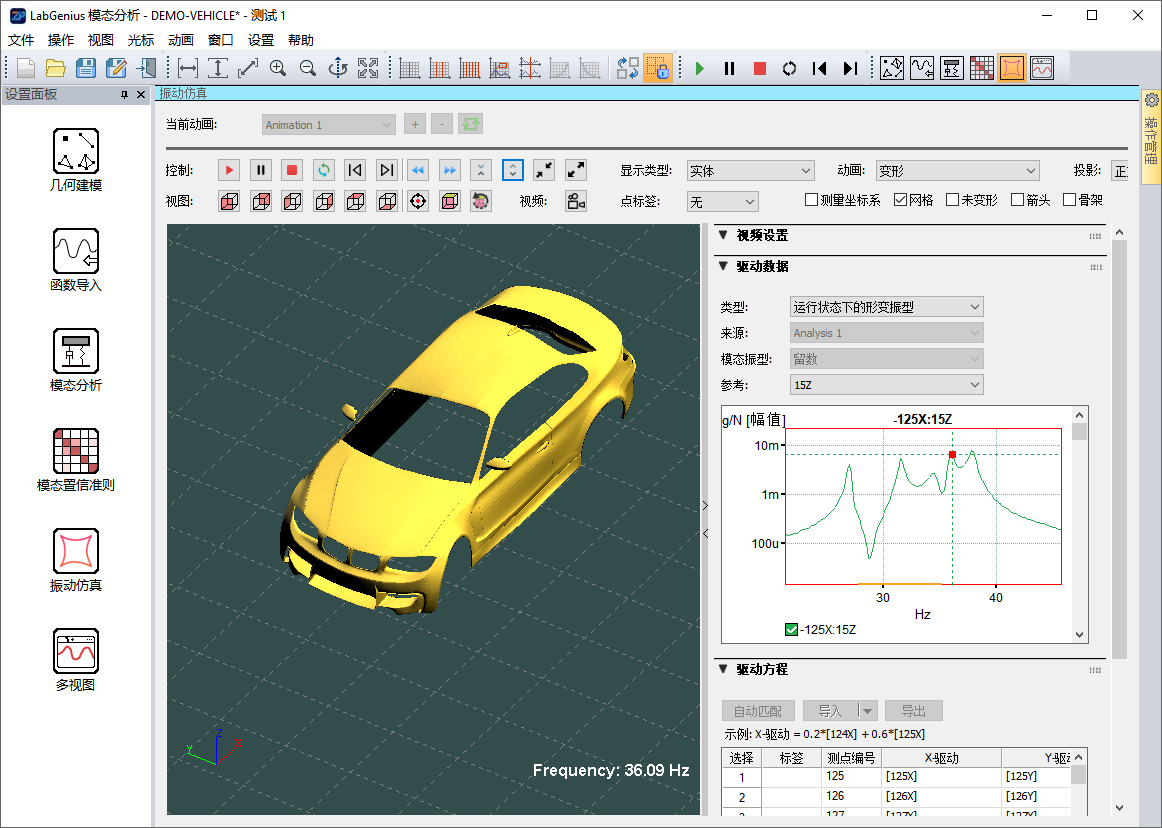
Task: Click the green loop arrows button beside 控制
Action: point(324,170)
